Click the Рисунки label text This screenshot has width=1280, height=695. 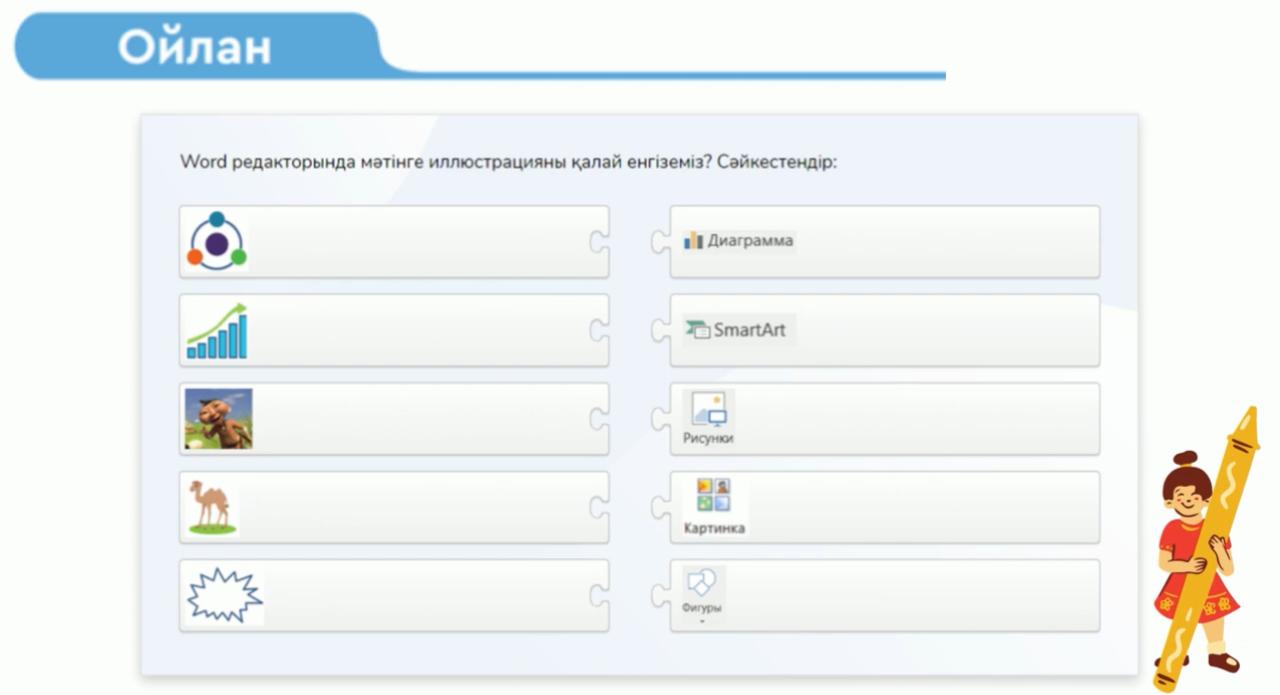click(x=709, y=439)
